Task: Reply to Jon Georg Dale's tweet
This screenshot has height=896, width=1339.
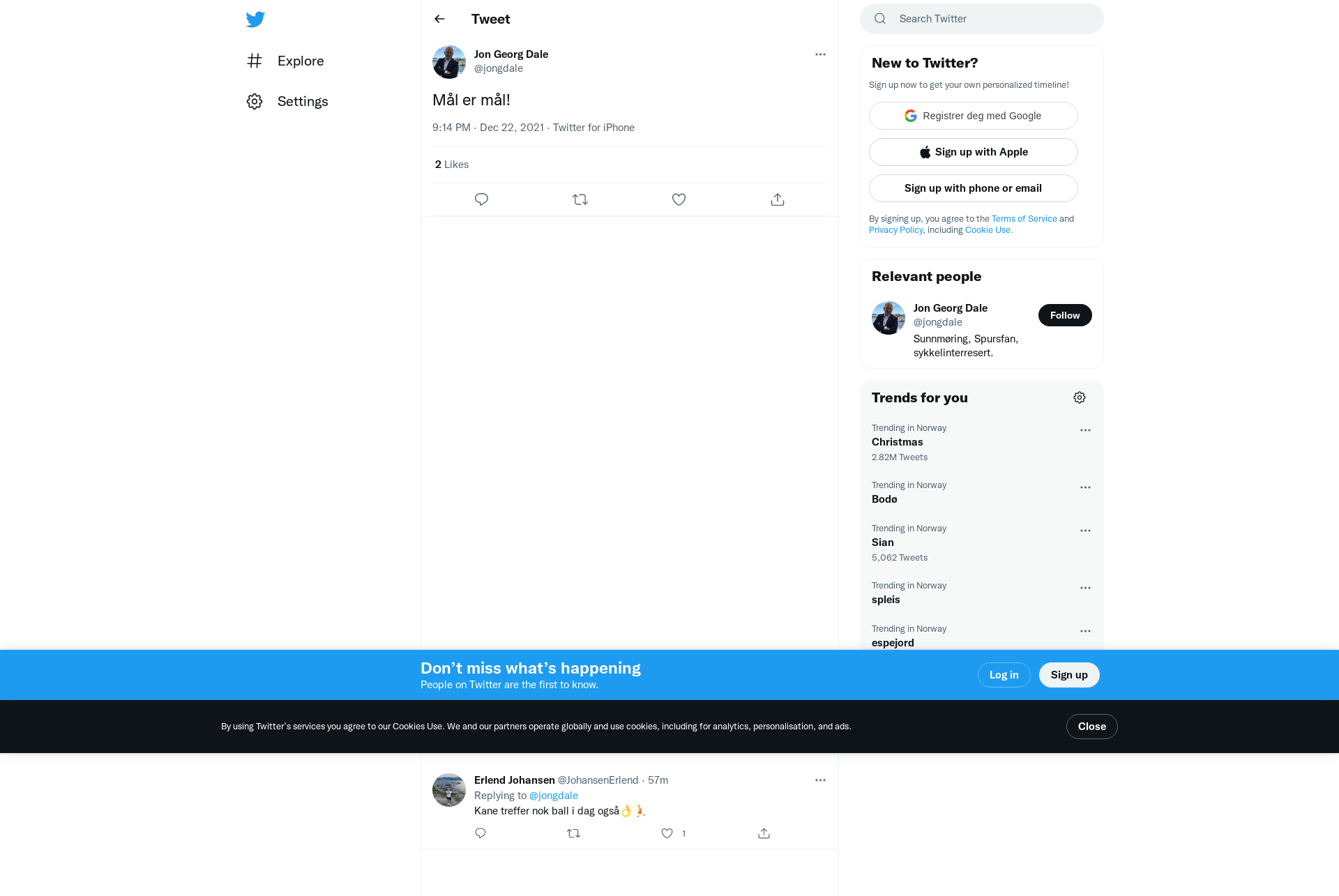Action: pos(481,199)
